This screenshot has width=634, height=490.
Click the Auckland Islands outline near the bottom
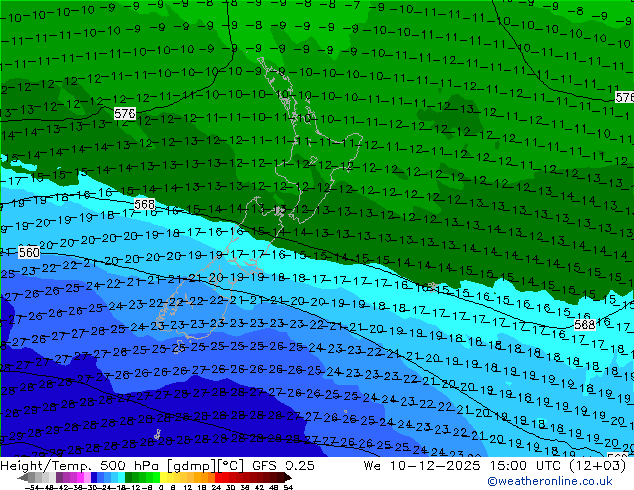click(157, 435)
